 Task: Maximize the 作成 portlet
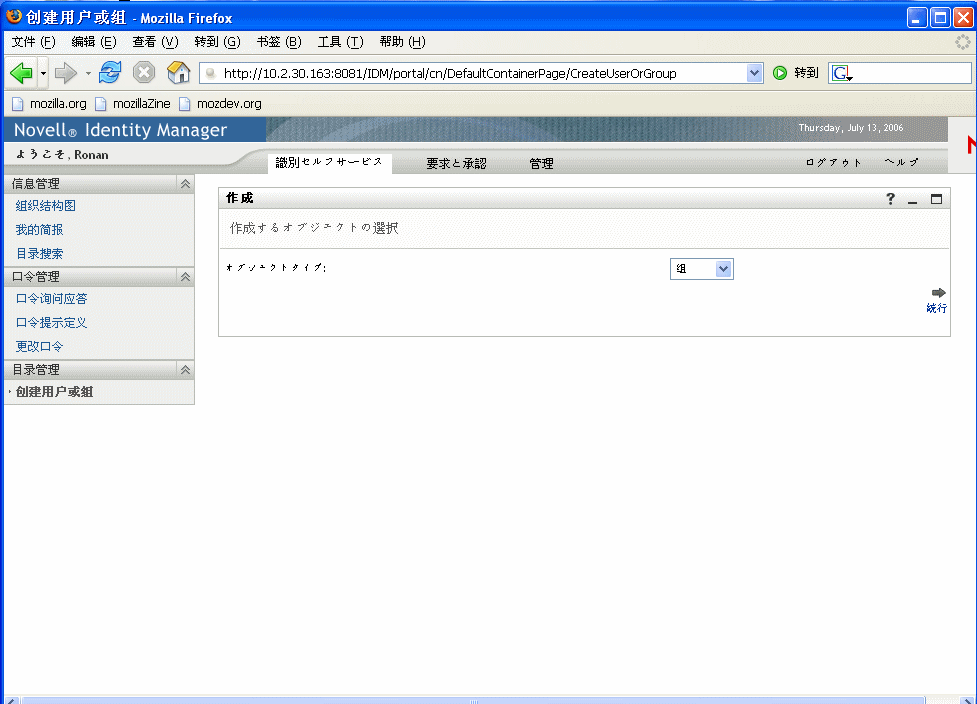(x=936, y=199)
